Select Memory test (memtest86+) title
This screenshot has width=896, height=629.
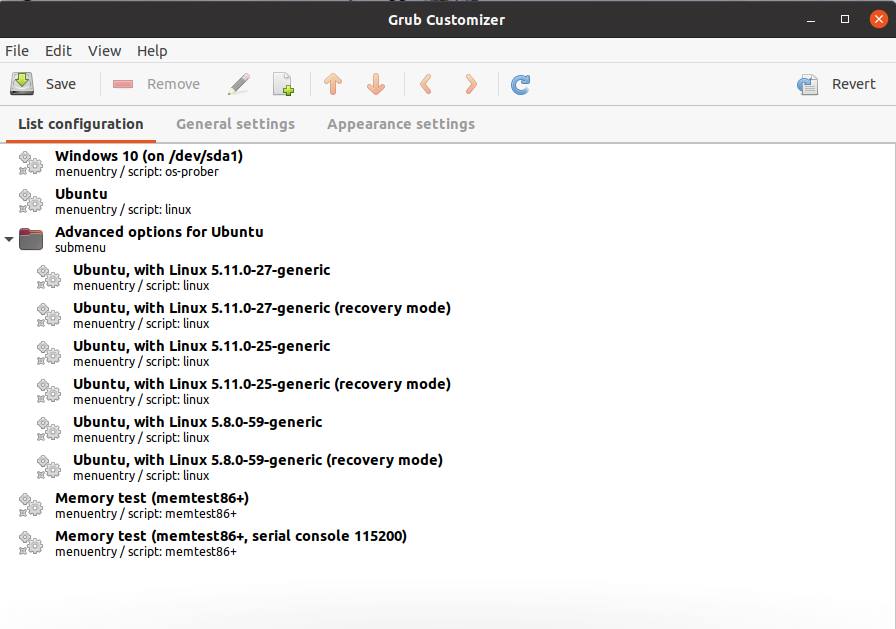click(x=152, y=498)
